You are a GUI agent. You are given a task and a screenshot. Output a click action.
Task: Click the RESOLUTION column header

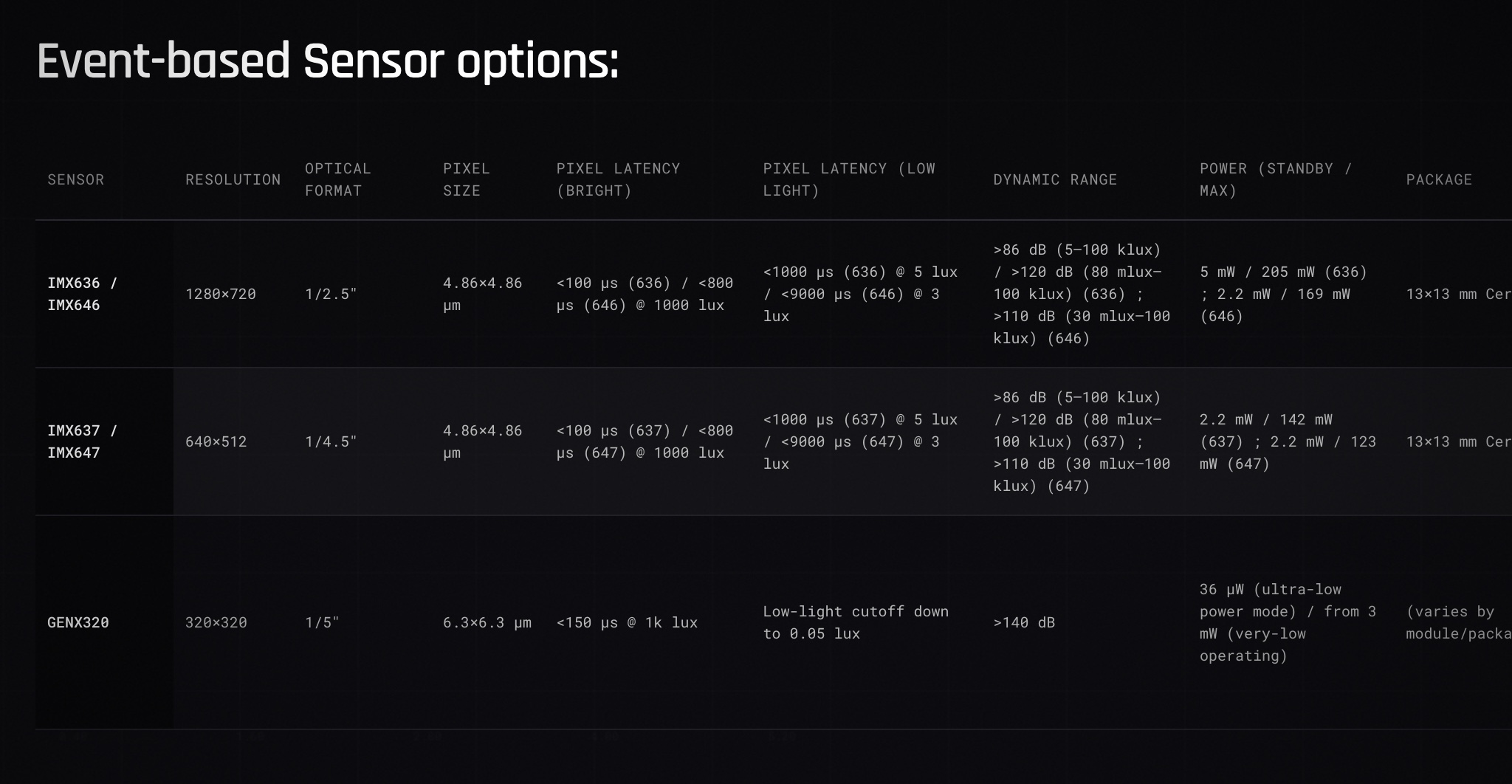click(233, 179)
